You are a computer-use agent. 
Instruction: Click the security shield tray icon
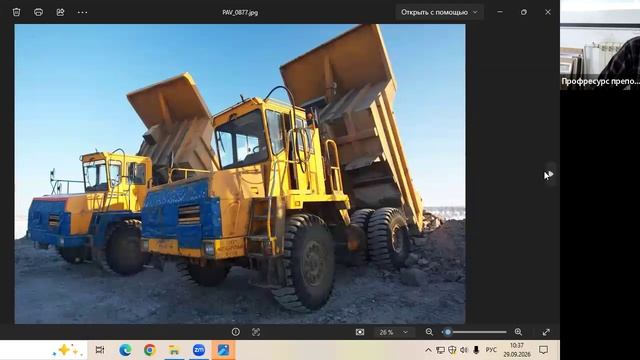[452, 350]
